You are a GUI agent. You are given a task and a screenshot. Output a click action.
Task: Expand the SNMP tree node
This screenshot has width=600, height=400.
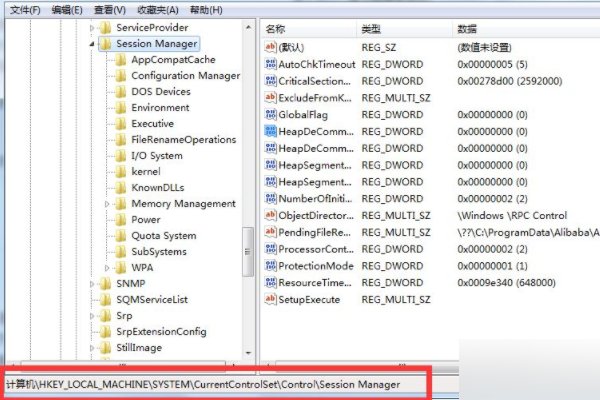click(x=92, y=284)
